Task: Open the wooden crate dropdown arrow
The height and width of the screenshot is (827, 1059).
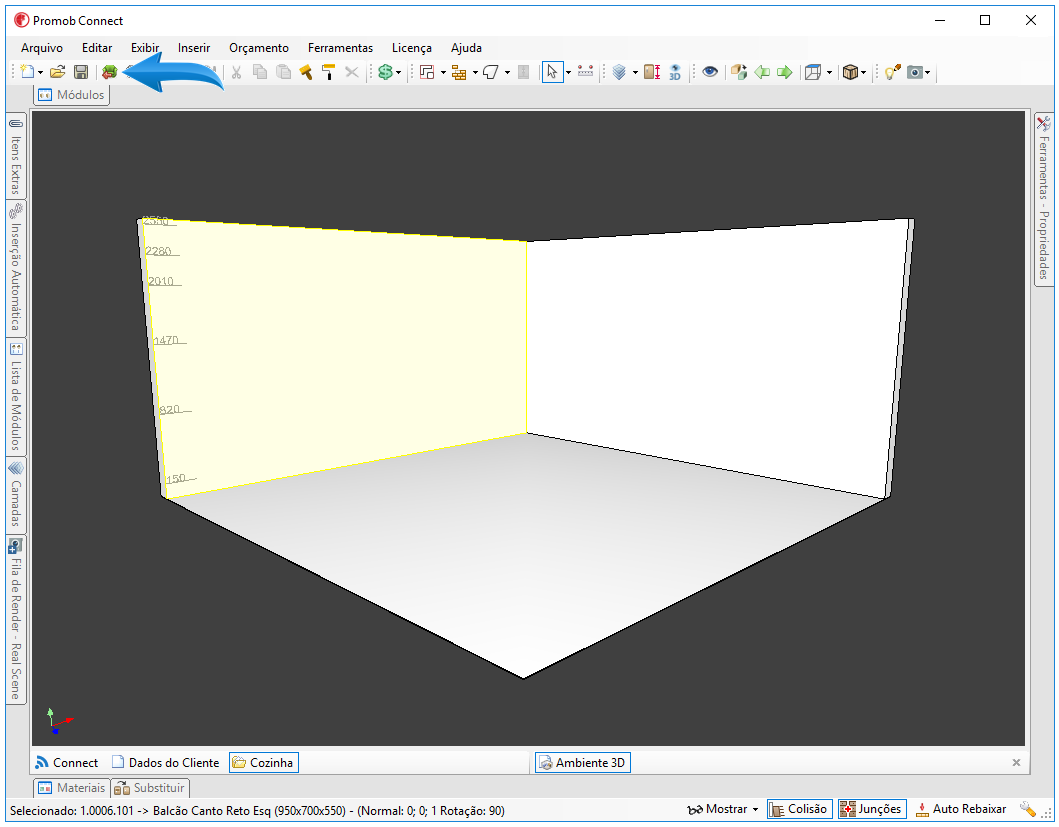Action: (x=863, y=72)
